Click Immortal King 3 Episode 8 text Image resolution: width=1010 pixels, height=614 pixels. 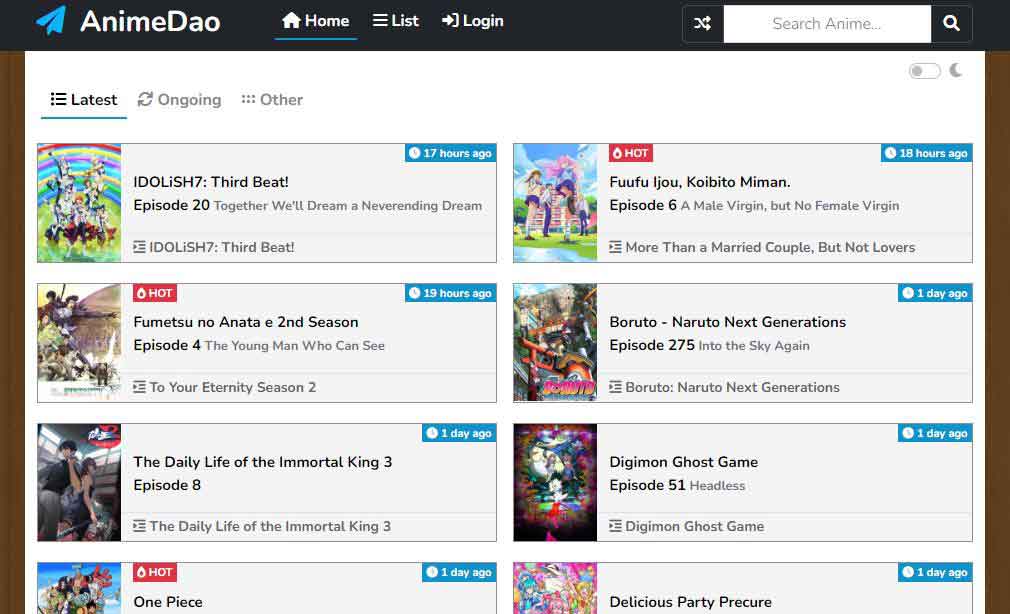(167, 485)
